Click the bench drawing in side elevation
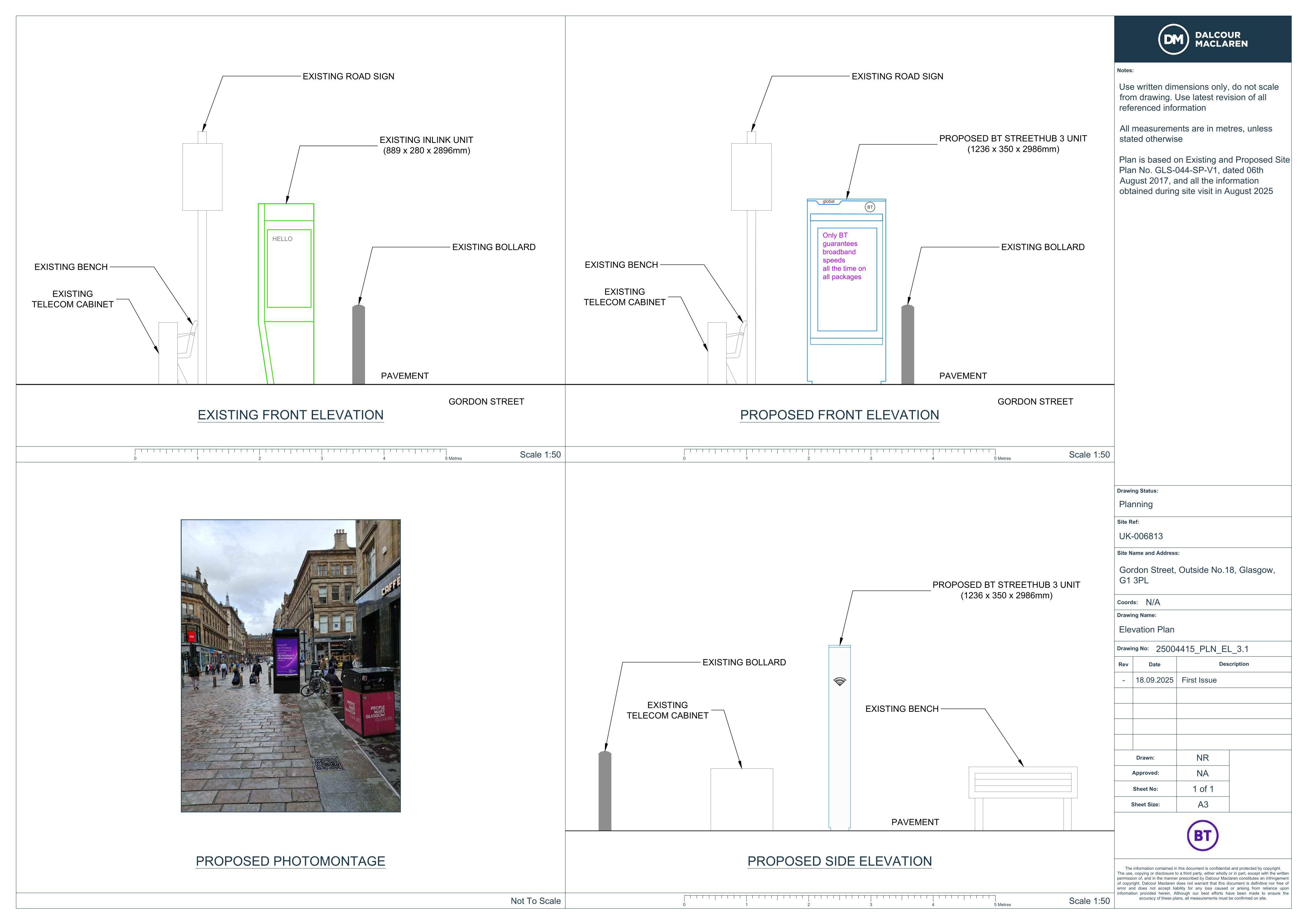The height and width of the screenshot is (924, 1307). point(1023,798)
